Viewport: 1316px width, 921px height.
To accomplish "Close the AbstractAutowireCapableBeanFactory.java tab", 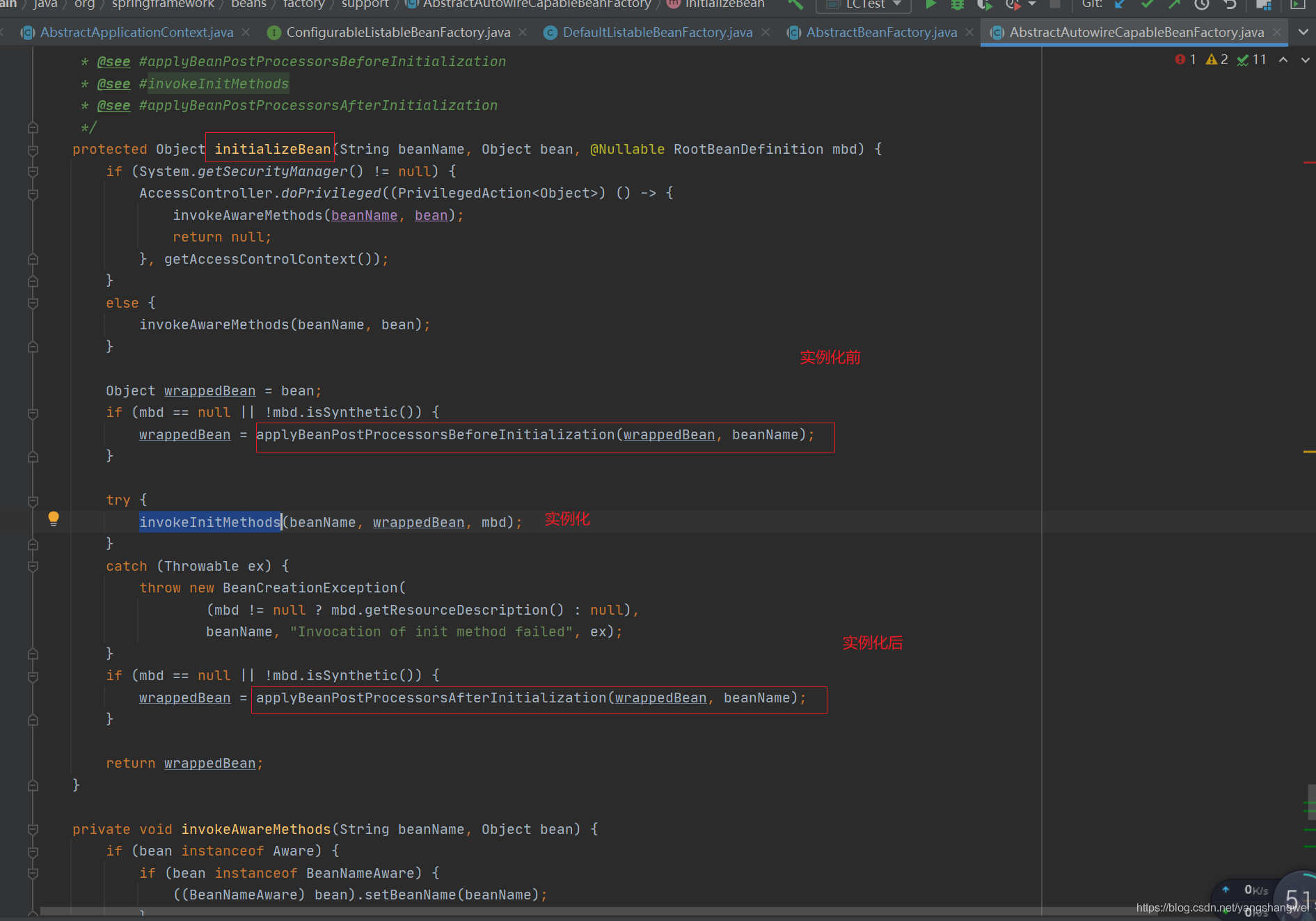I will [x=1277, y=32].
